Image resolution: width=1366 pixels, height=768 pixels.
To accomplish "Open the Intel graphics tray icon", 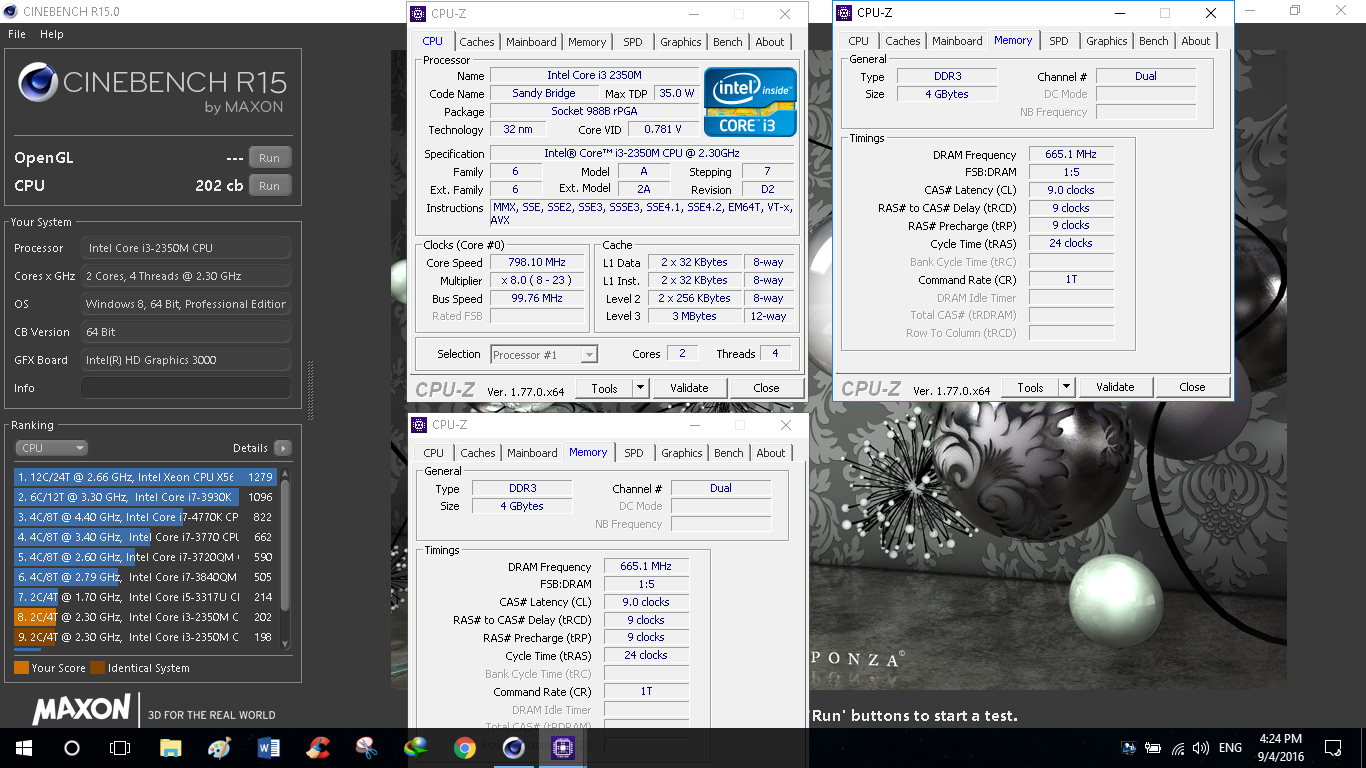I will pos(1129,748).
